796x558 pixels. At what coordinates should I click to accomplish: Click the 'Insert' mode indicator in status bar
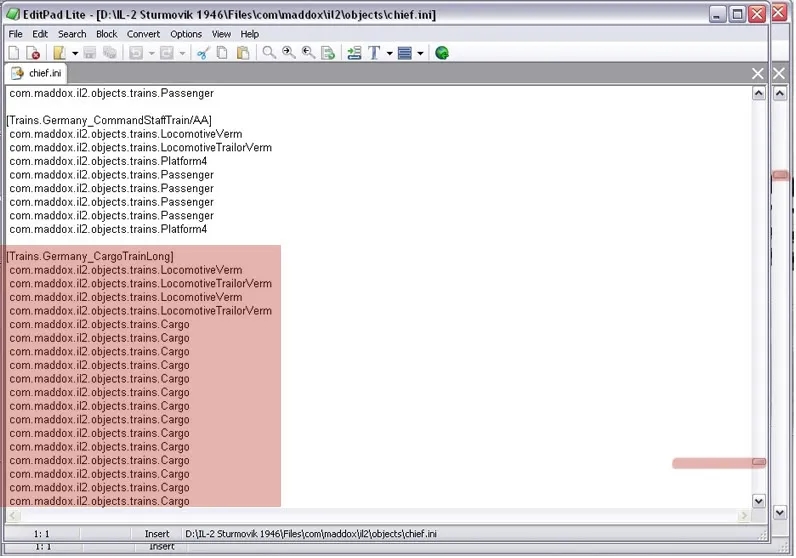click(157, 534)
